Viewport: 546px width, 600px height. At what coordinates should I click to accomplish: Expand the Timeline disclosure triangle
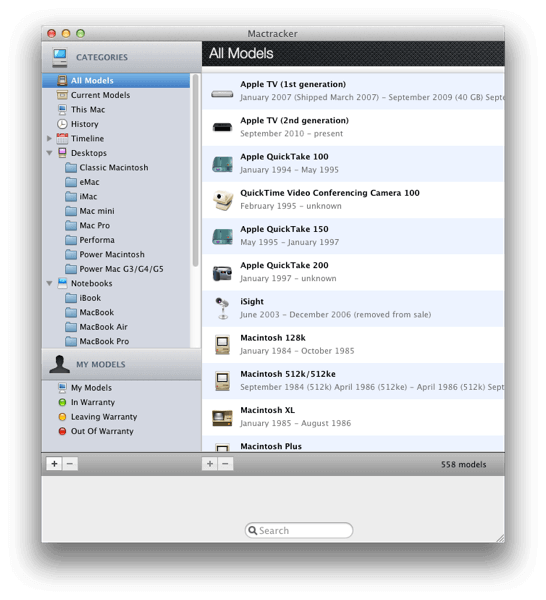coord(49,139)
